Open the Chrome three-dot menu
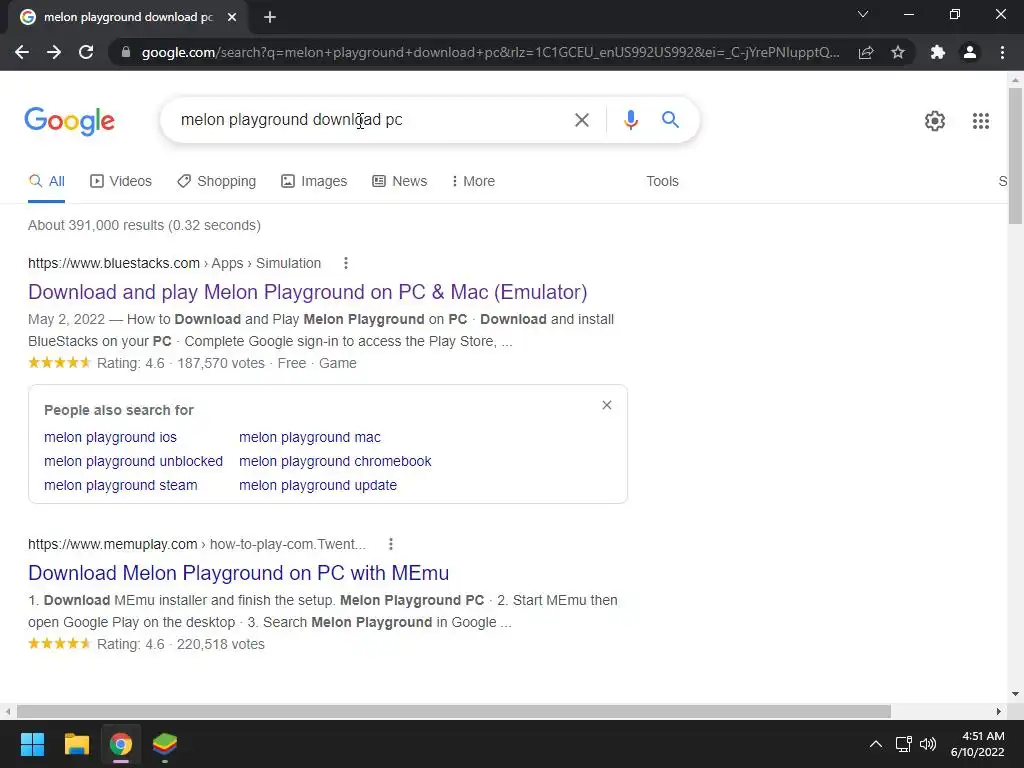 coord(1002,52)
